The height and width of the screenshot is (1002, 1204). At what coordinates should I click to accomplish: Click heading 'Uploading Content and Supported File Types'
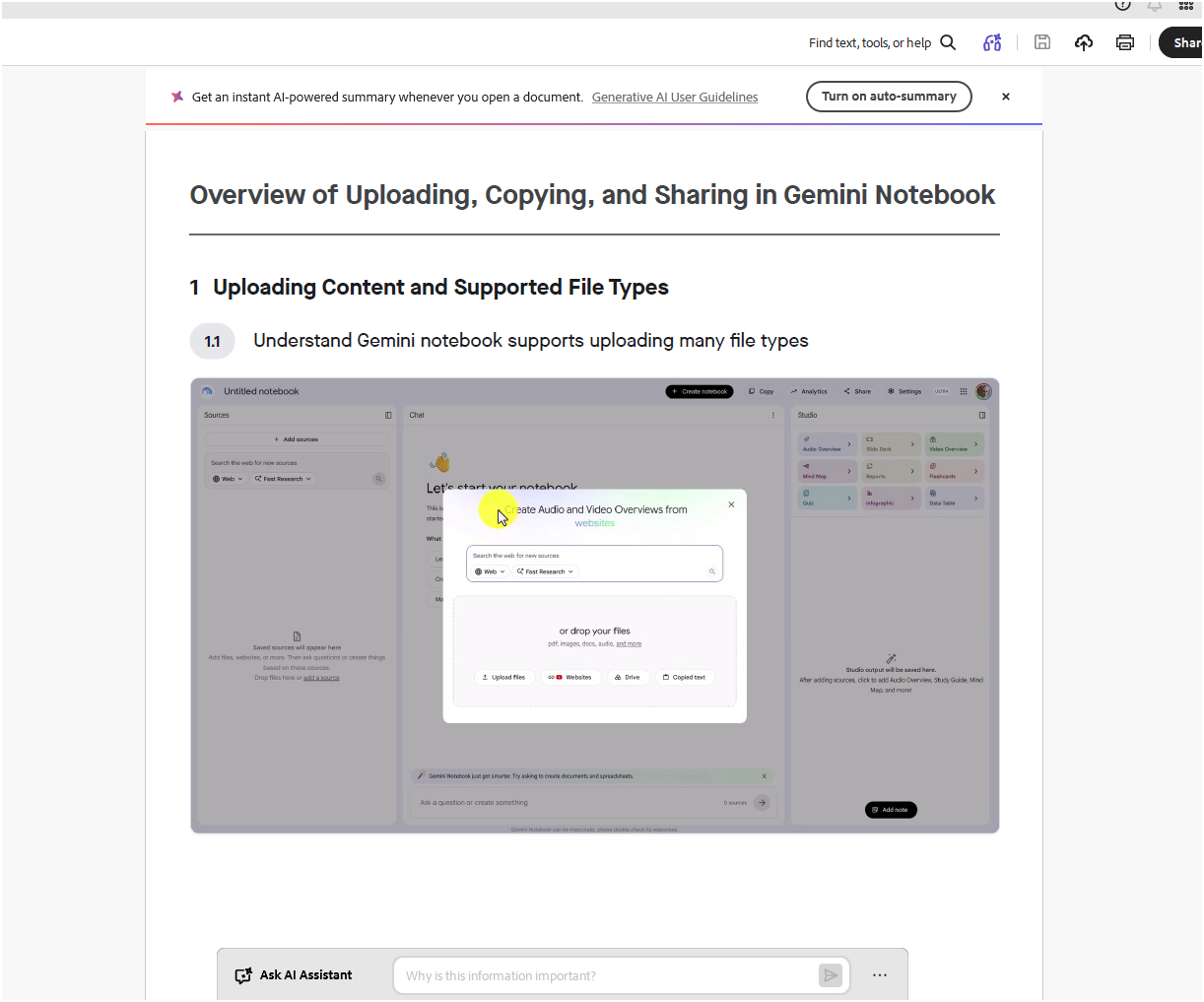pos(440,288)
